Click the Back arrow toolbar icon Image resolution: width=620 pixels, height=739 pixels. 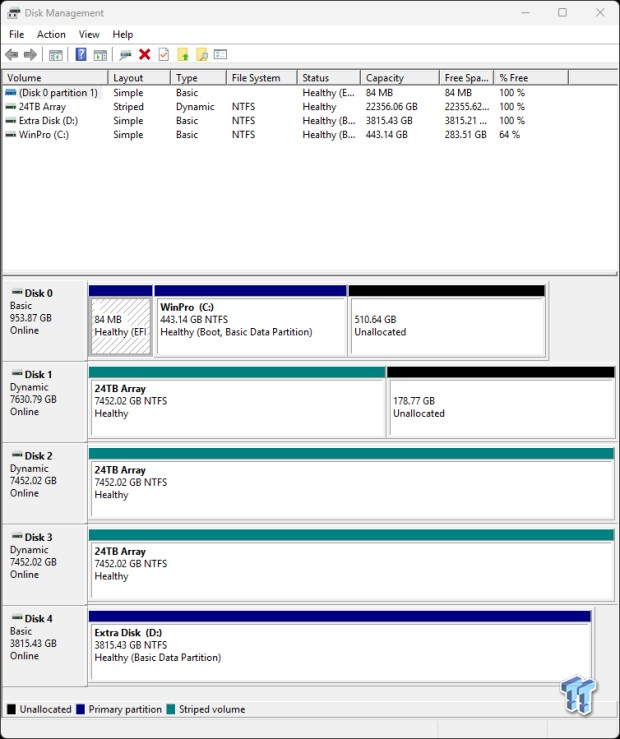tap(12, 55)
